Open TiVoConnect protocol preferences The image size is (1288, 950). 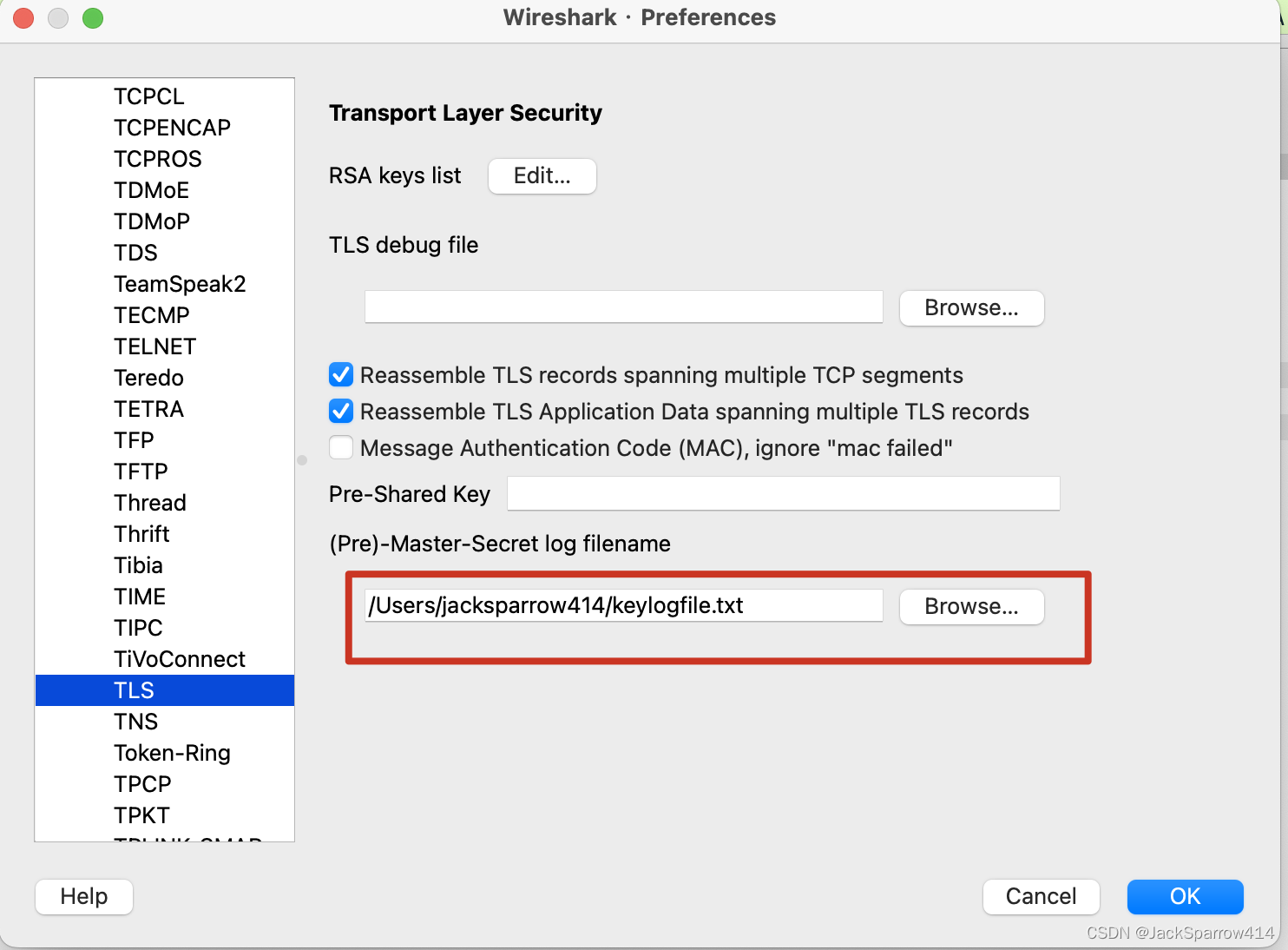point(165,659)
